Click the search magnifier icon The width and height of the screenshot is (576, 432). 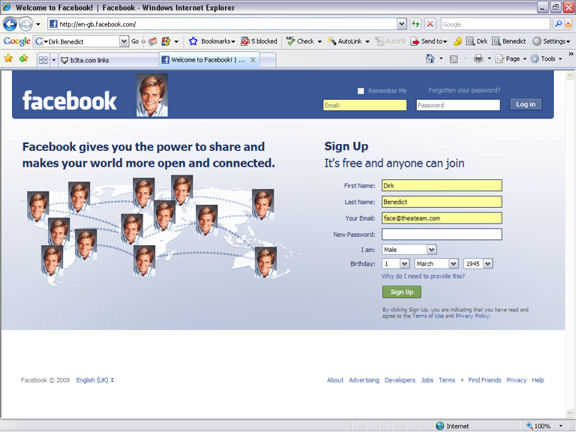pyautogui.click(x=558, y=24)
